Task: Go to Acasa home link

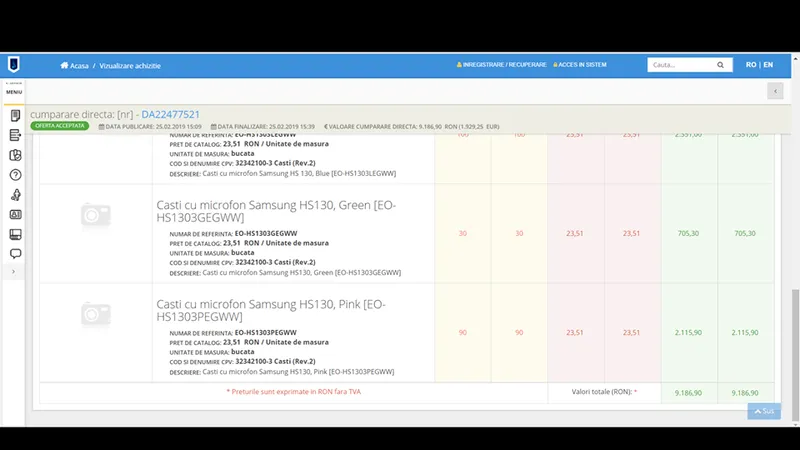Action: click(x=74, y=66)
